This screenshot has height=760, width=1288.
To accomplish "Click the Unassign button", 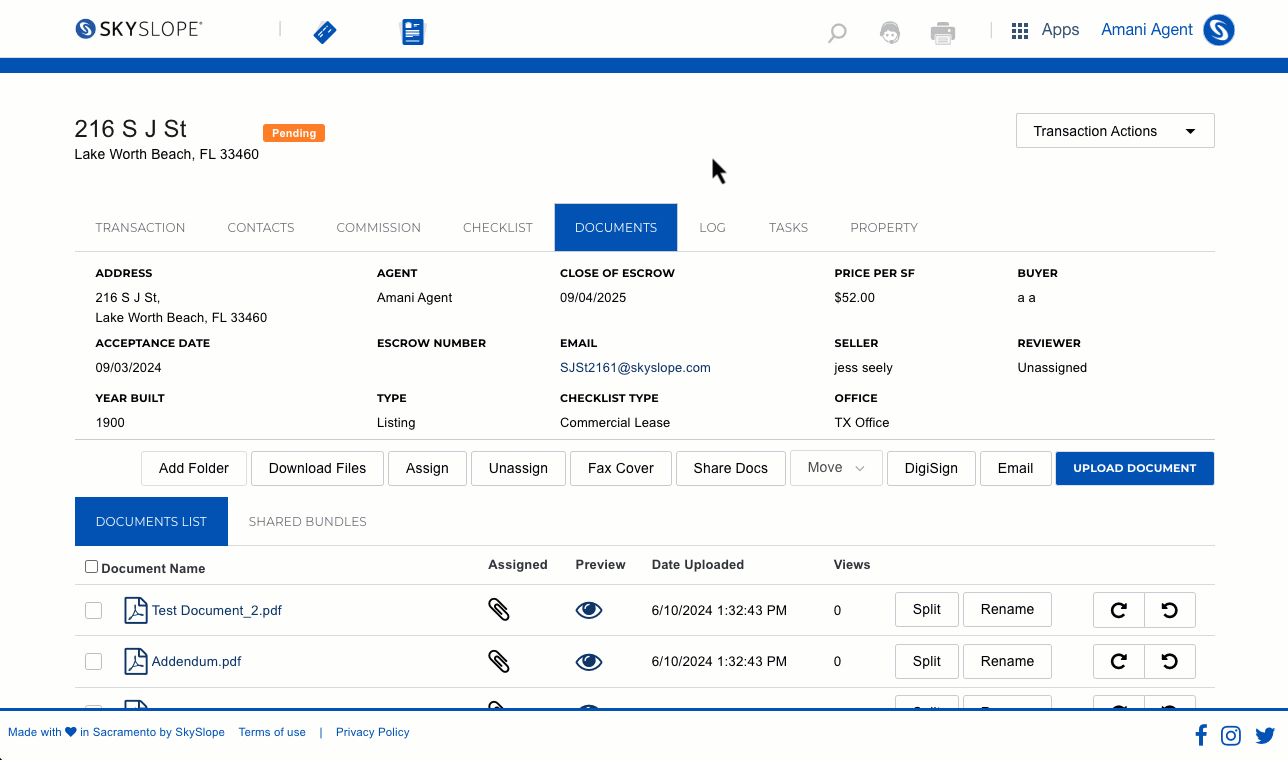I will (518, 468).
